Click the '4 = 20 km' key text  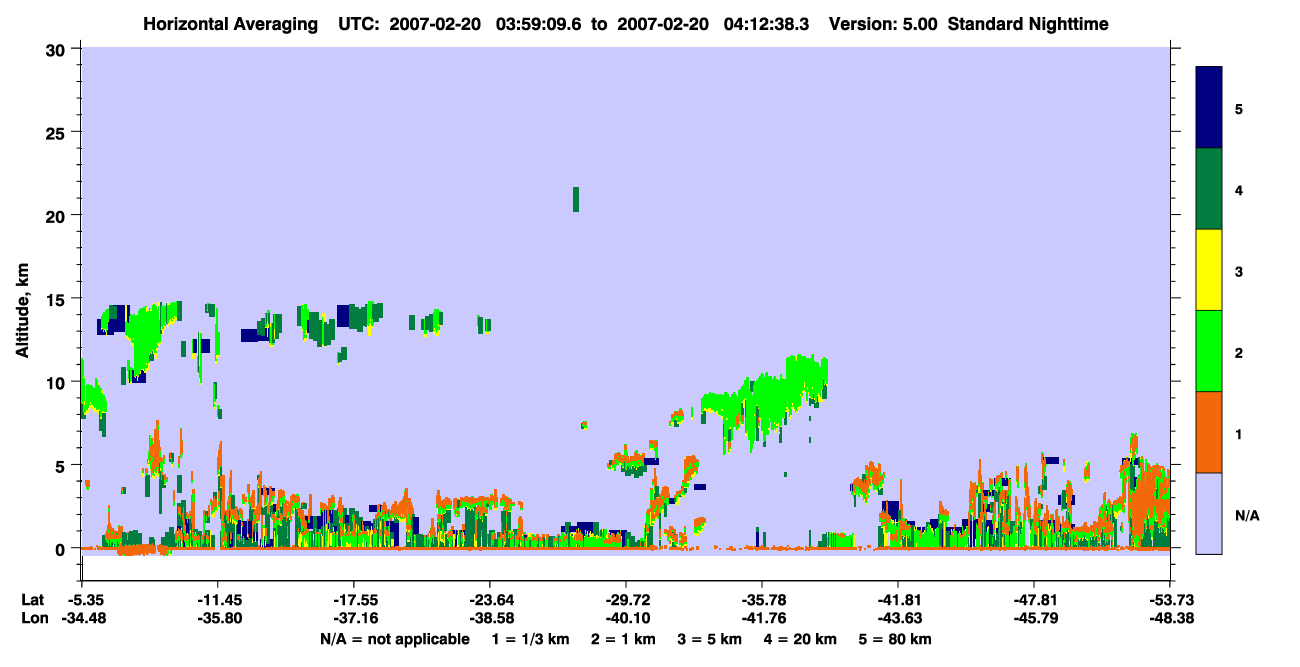point(802,639)
